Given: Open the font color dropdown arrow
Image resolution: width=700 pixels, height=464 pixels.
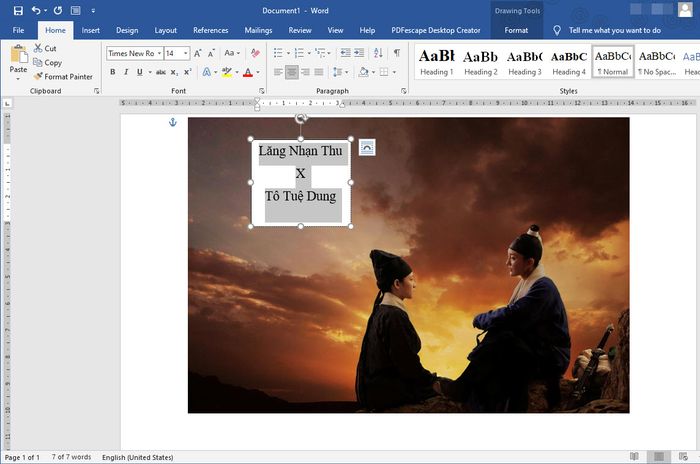Looking at the screenshot, I should (258, 72).
